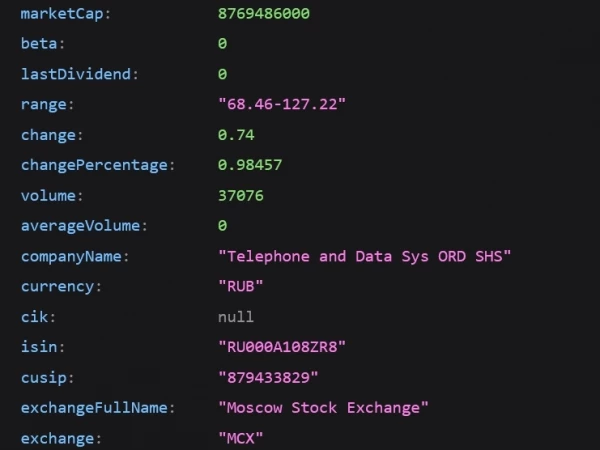Select the "Moscow Stock Exchange" string
This screenshot has height=450, width=600.
[x=323, y=408]
